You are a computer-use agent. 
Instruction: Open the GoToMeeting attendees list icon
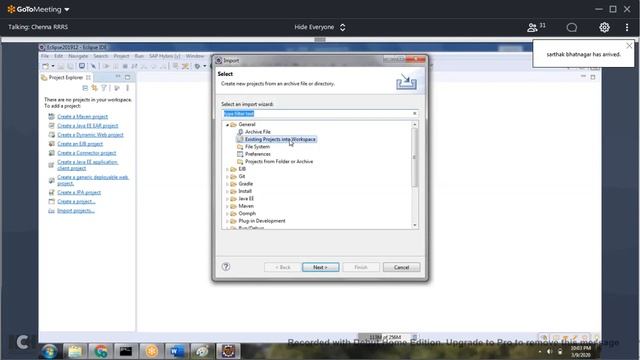[x=532, y=27]
